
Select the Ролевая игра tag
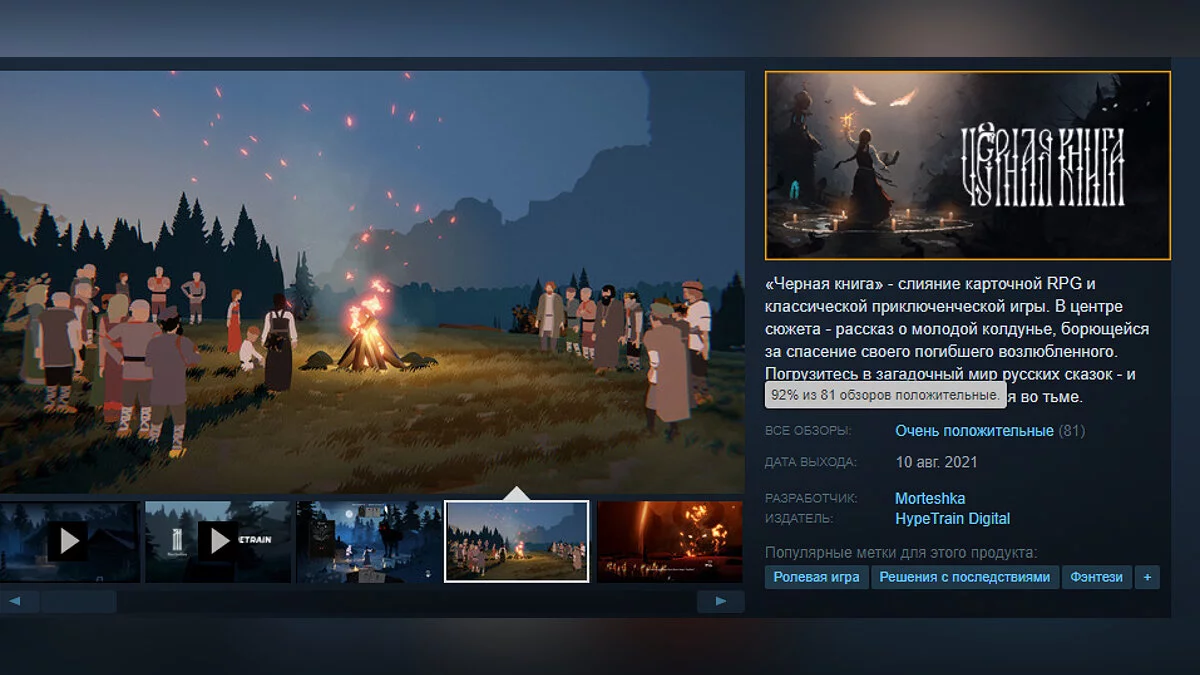point(816,577)
